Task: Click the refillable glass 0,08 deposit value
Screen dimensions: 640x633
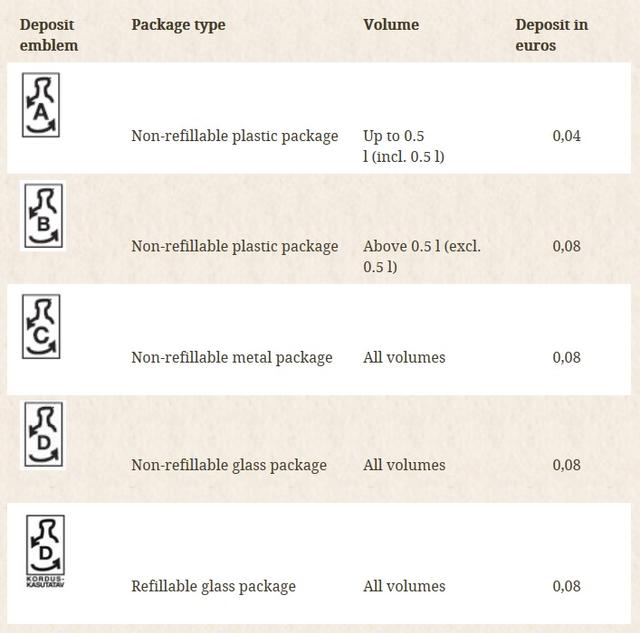Action: click(566, 586)
